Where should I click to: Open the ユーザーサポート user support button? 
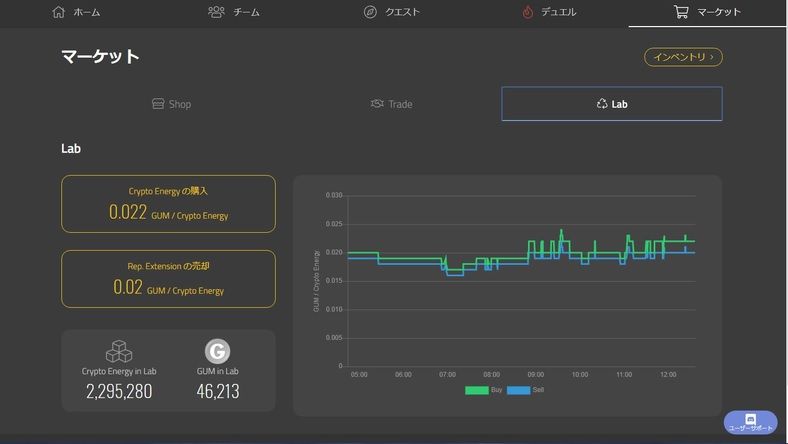tap(750, 422)
